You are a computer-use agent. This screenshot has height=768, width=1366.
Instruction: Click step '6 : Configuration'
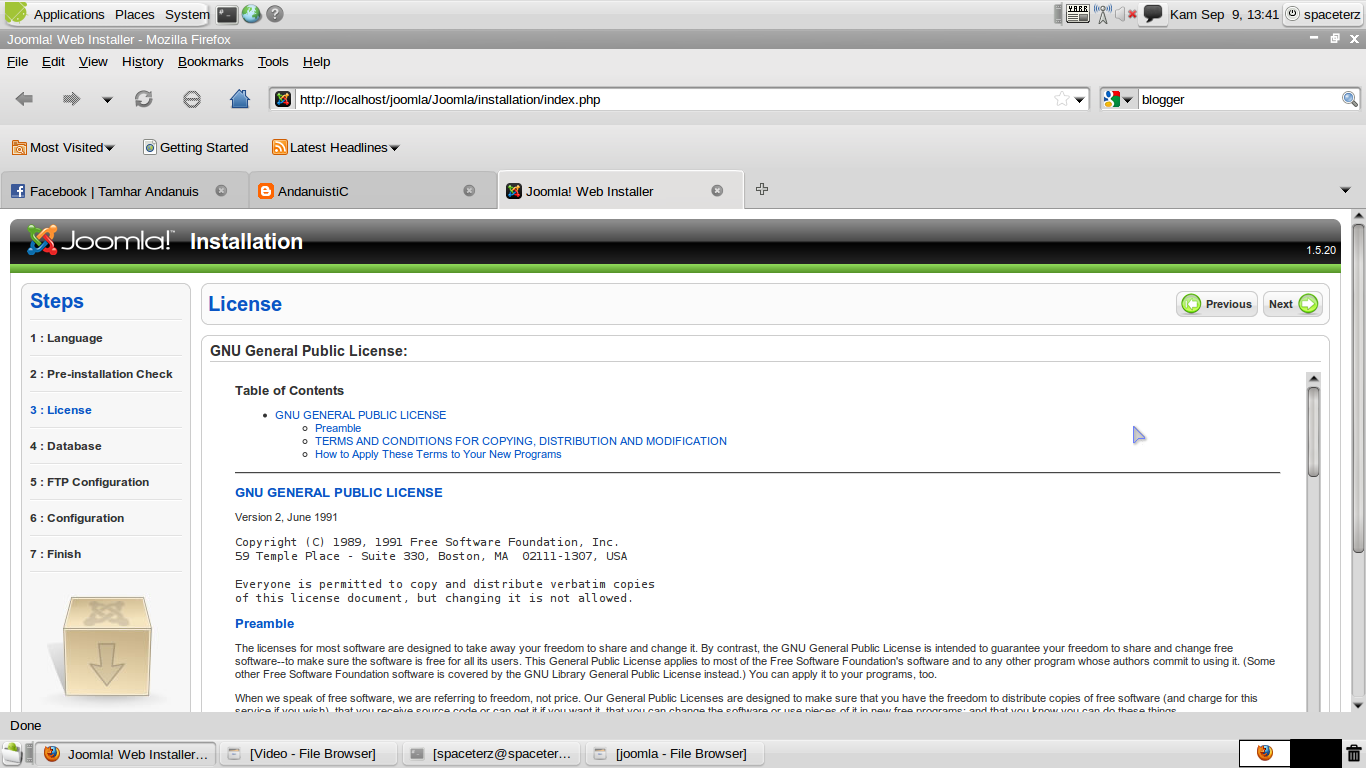pyautogui.click(x=77, y=518)
